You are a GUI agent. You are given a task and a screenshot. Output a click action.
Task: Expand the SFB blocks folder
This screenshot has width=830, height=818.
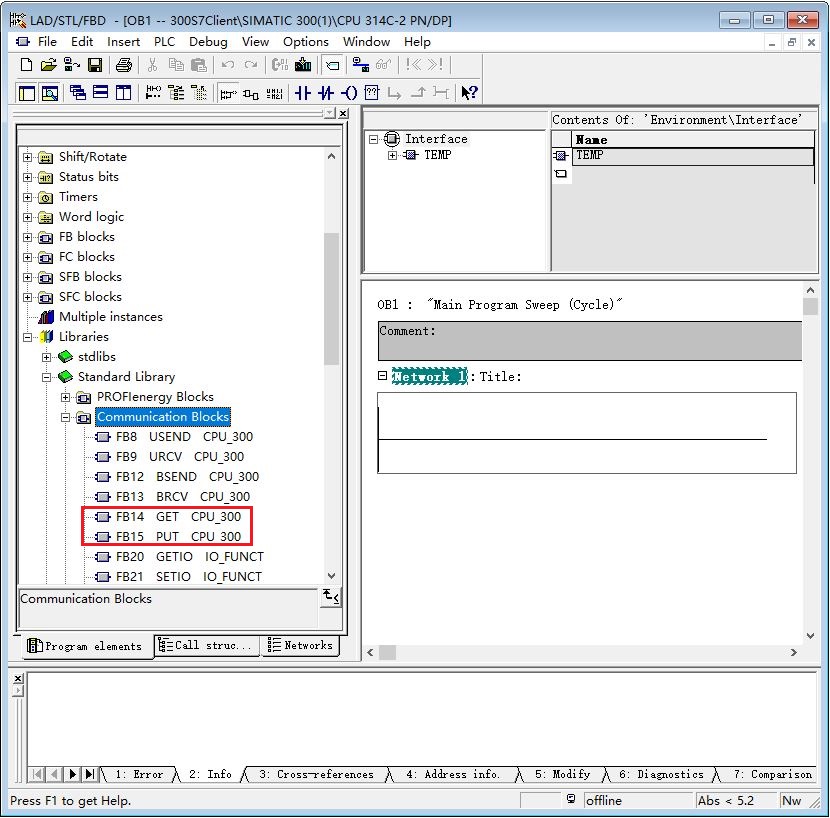27,277
